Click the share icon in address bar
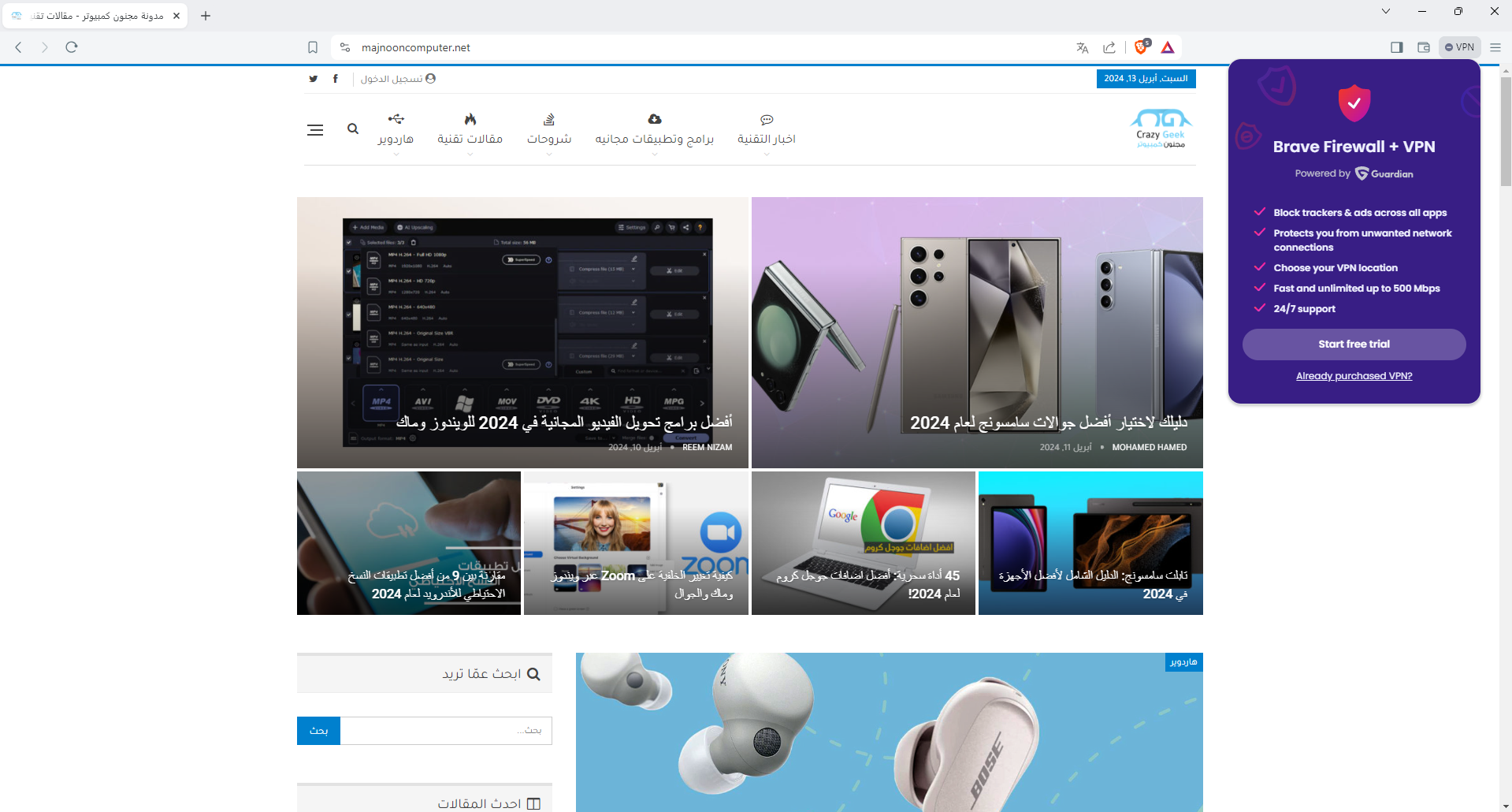This screenshot has width=1512, height=812. [1109, 47]
